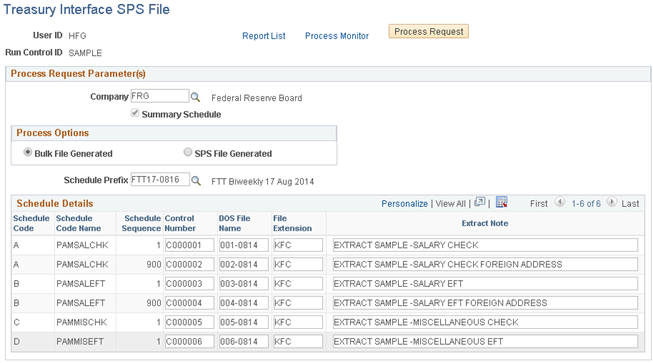The image size is (653, 363).
Task: Click the Company input field
Action: coord(160,96)
